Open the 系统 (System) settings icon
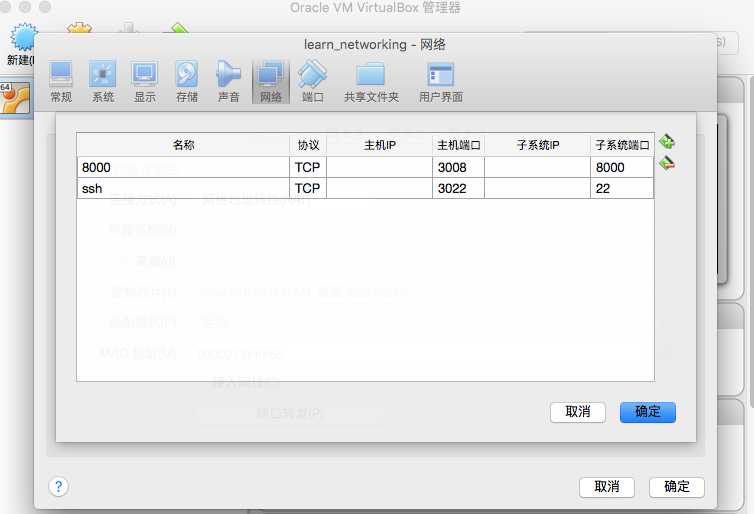754x514 pixels. pyautogui.click(x=102, y=82)
